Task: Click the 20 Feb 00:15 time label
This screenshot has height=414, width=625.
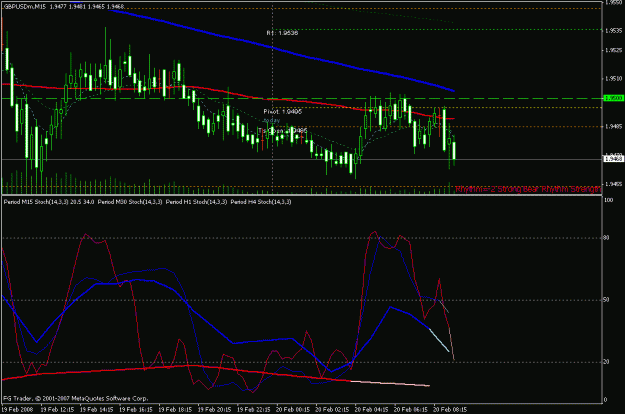Action: pyautogui.click(x=293, y=409)
